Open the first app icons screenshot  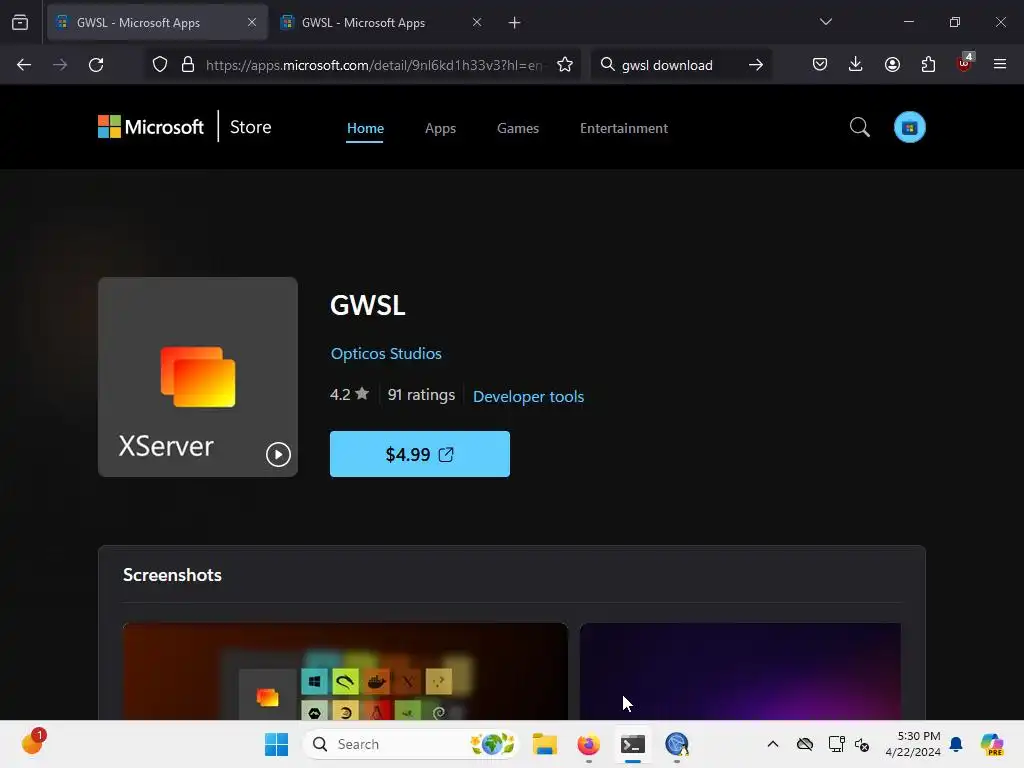(x=345, y=671)
